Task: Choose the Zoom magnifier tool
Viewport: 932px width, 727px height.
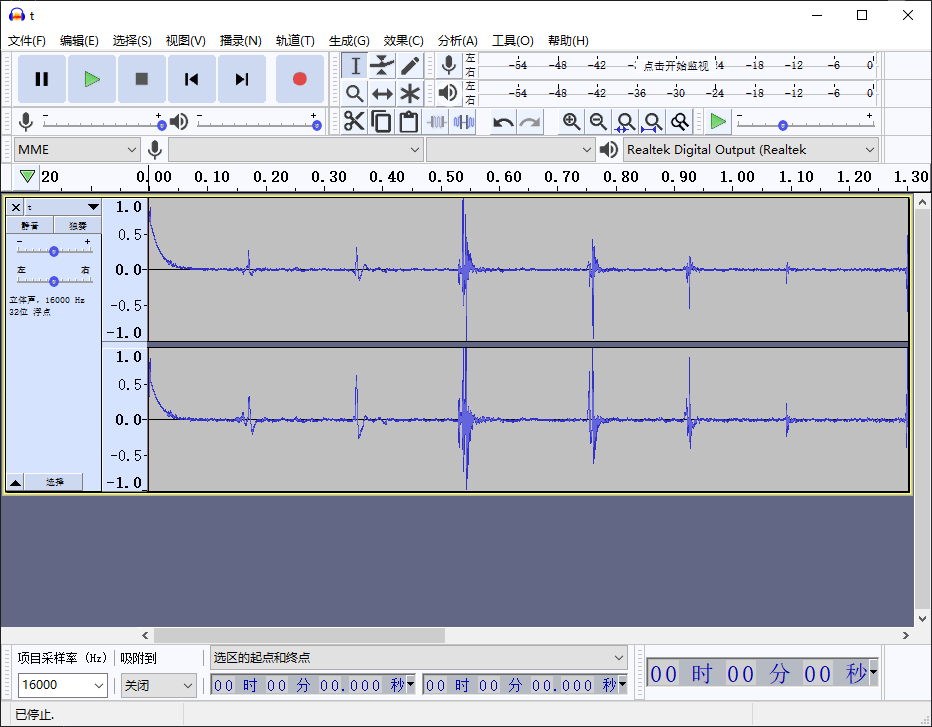Action: (x=354, y=93)
